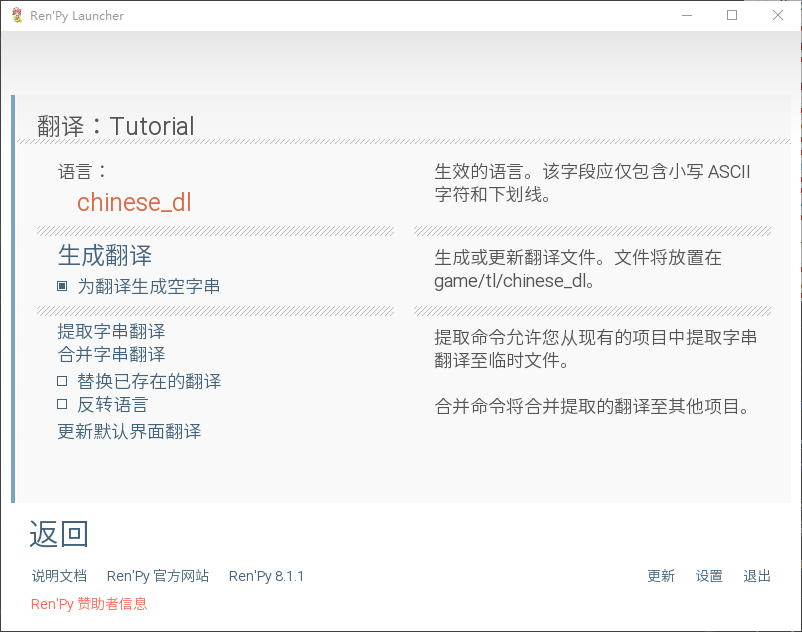Maximize the Ren'Py Launcher window
This screenshot has width=802, height=632.
click(732, 15)
